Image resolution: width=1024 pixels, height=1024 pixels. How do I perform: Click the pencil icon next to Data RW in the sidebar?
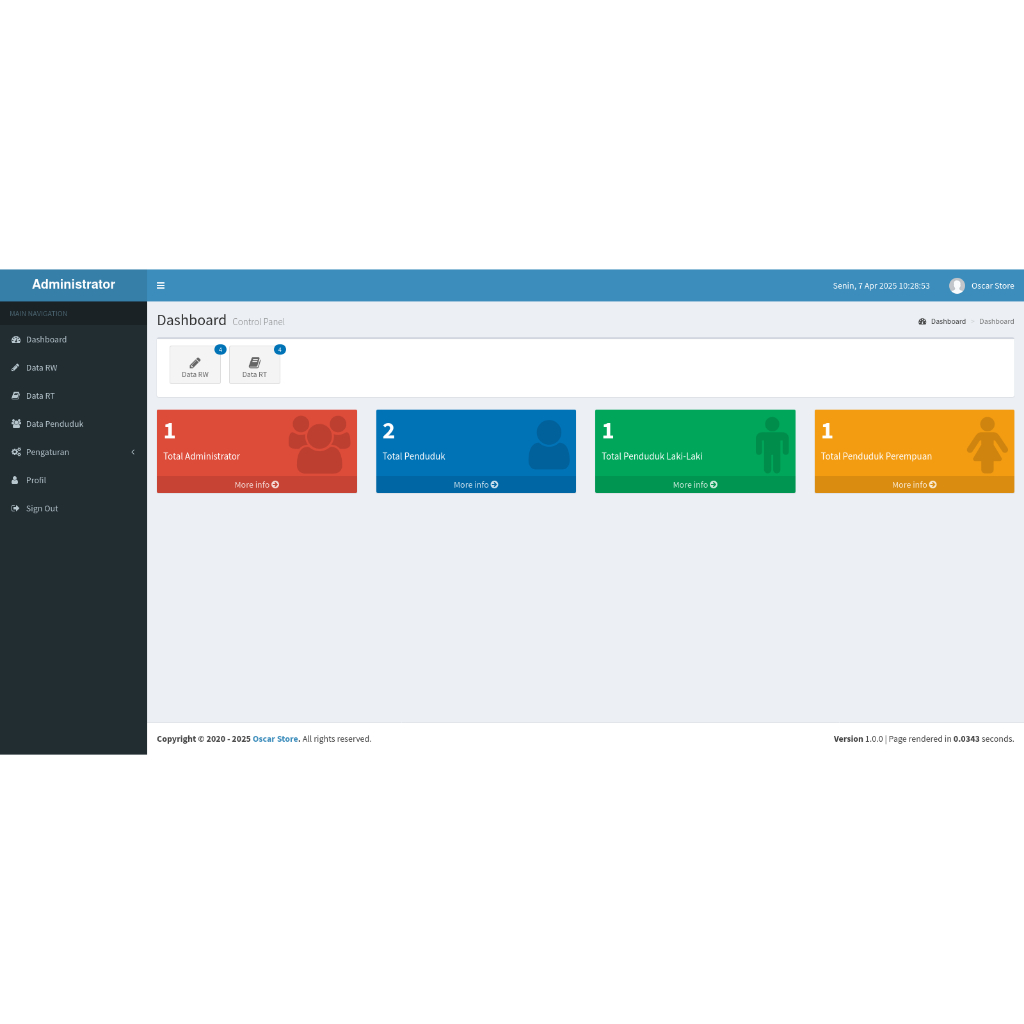click(15, 368)
